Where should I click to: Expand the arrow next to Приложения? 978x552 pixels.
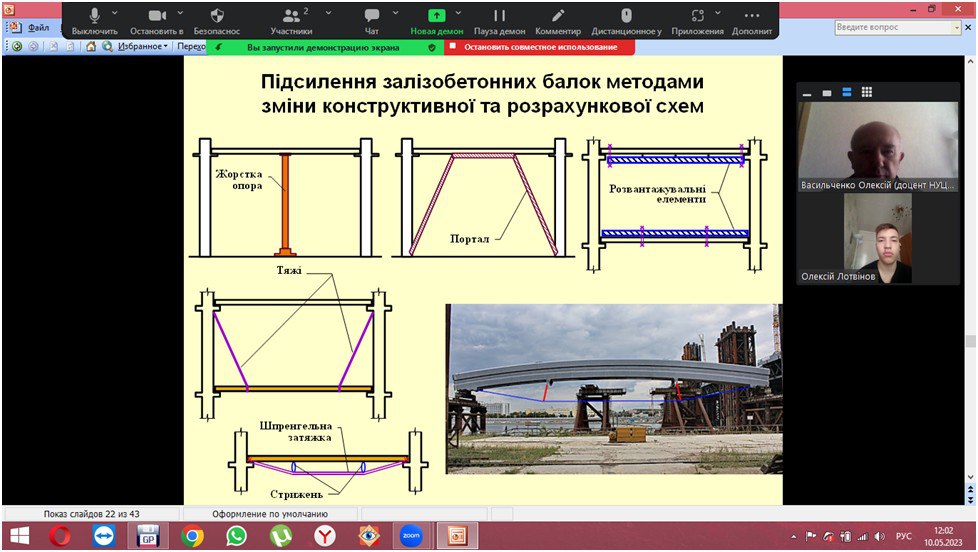click(718, 12)
